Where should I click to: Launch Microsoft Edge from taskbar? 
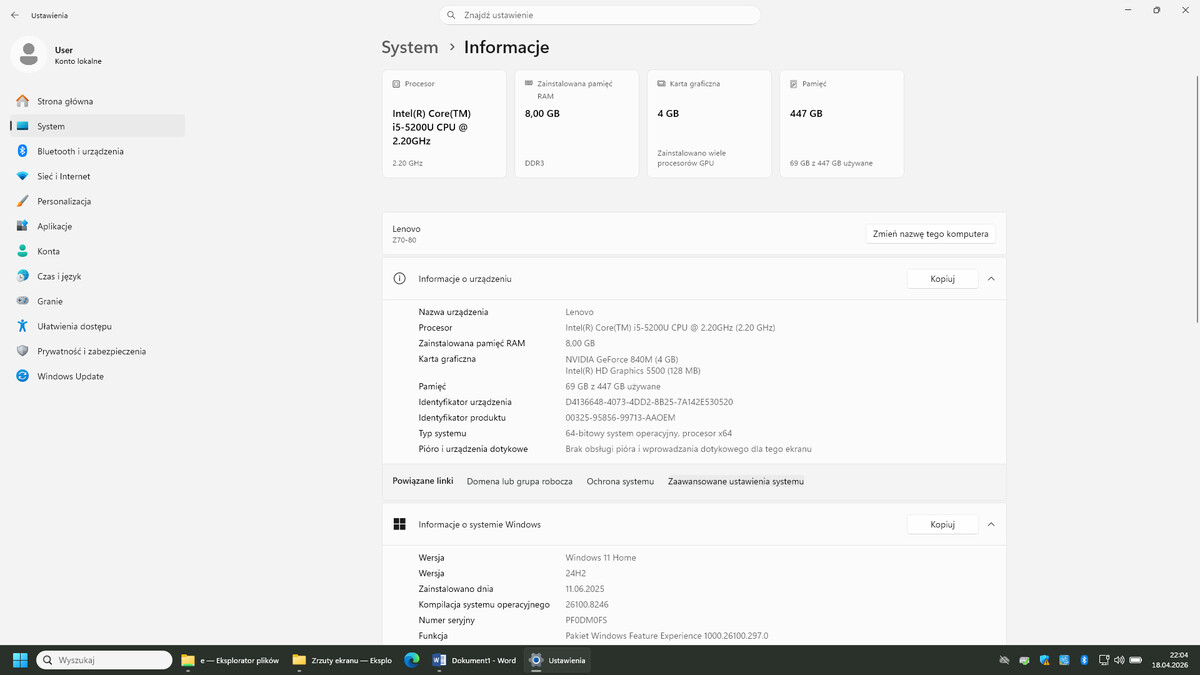pos(411,660)
